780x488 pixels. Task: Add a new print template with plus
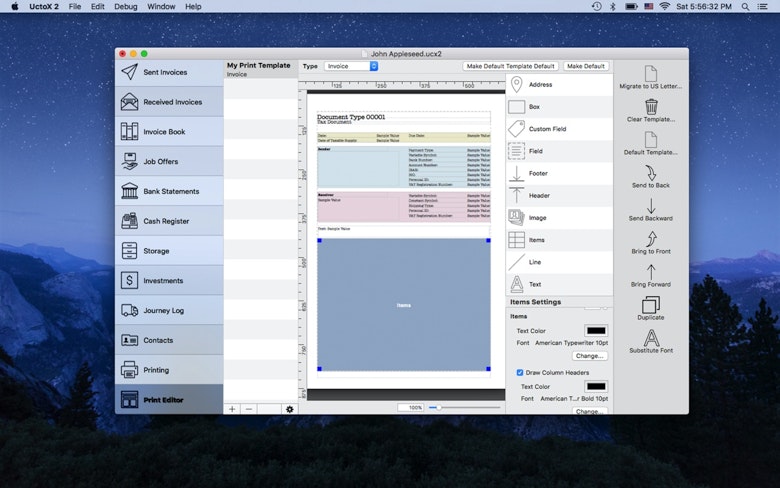pos(232,409)
